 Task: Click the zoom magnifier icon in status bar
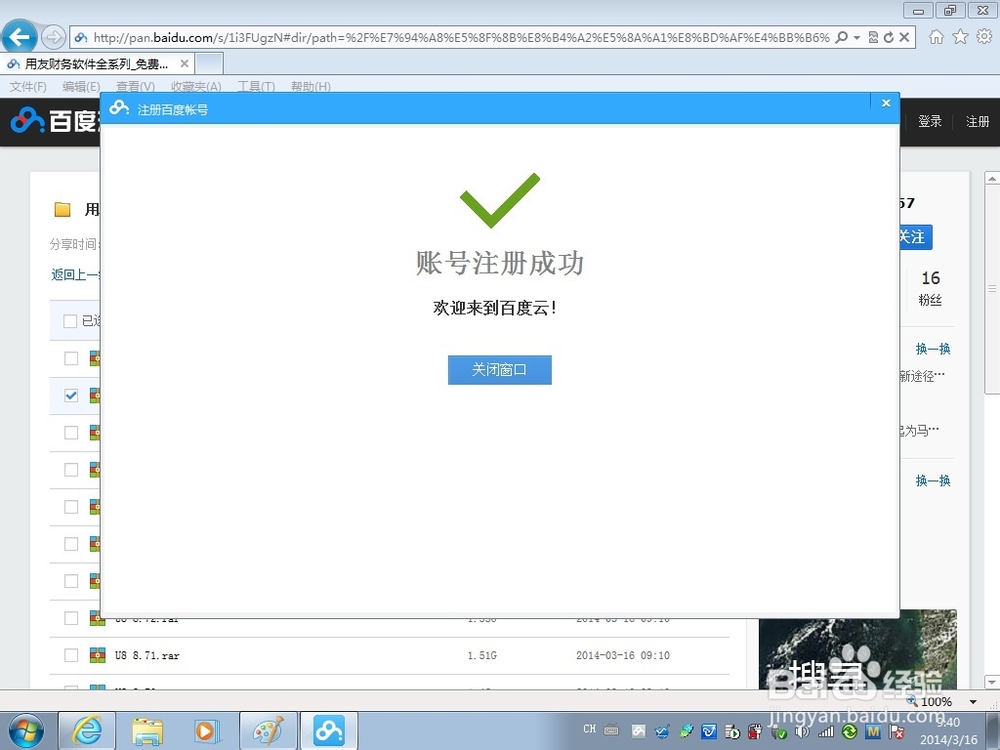pos(912,701)
